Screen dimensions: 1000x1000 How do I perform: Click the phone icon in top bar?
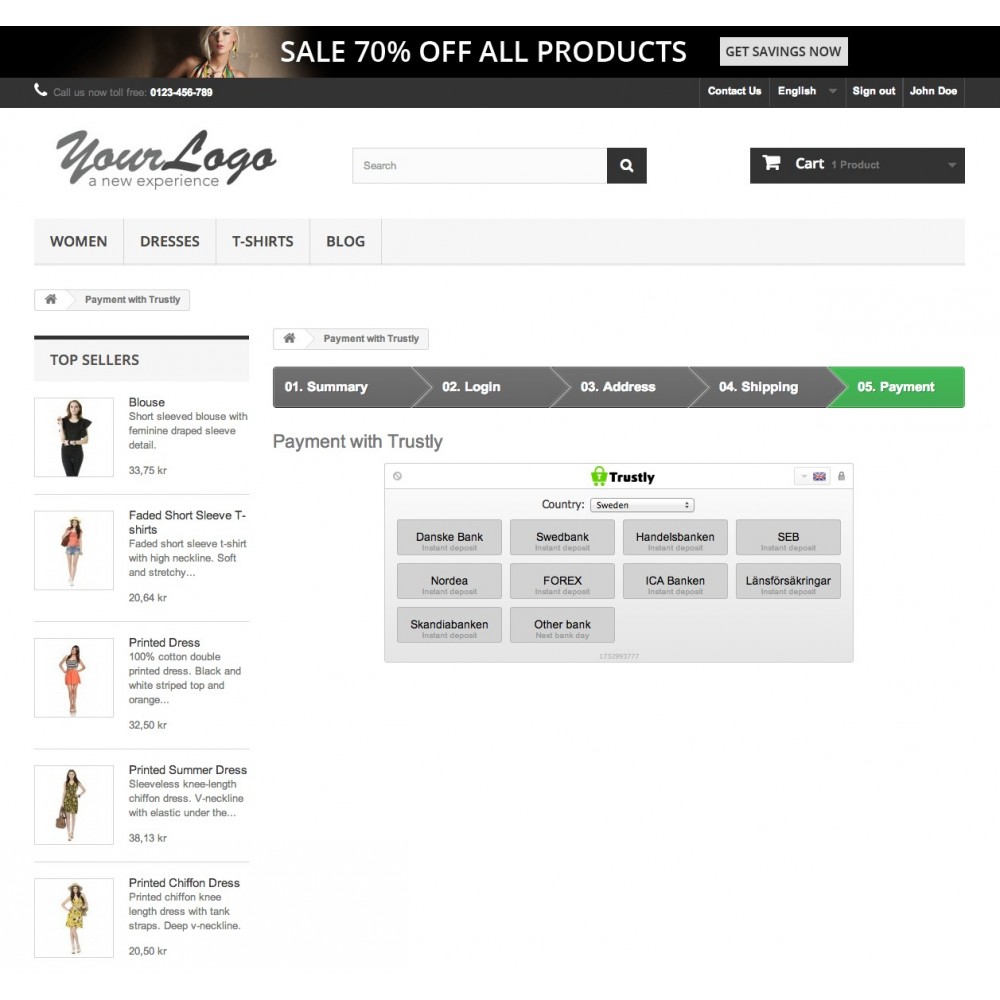pos(40,90)
